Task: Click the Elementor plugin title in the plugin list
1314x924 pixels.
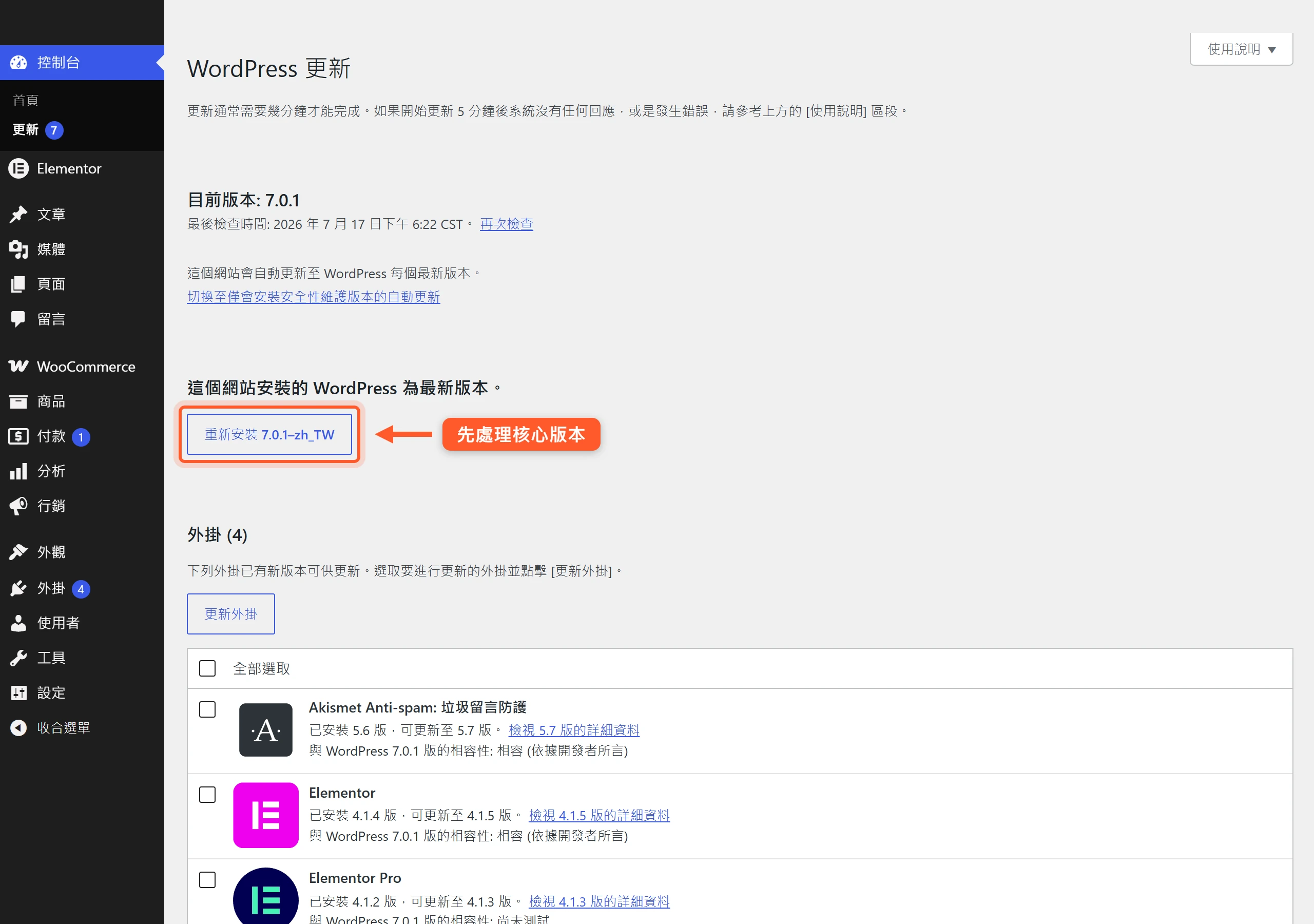Action: pos(342,793)
